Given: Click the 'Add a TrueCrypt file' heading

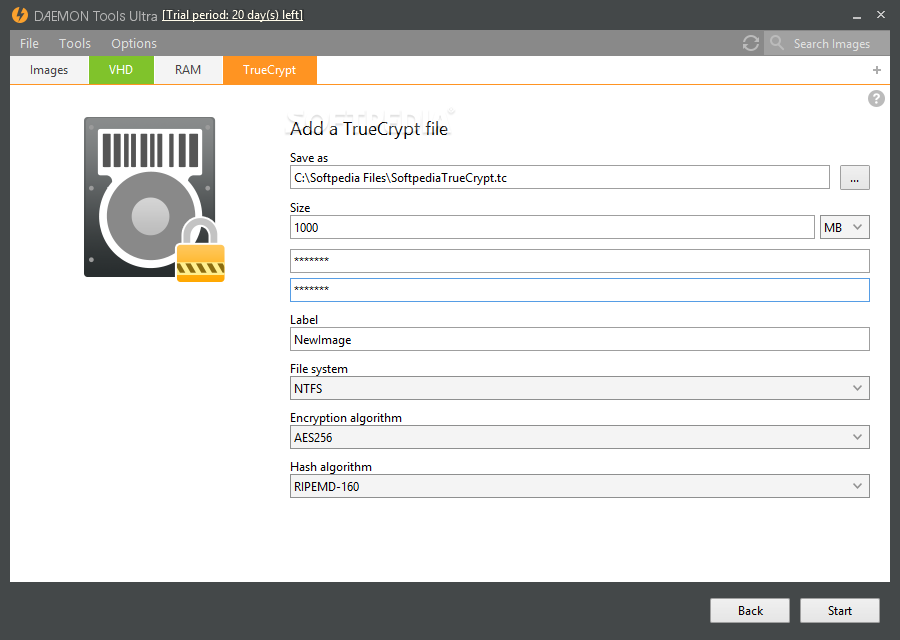Looking at the screenshot, I should click(x=368, y=129).
